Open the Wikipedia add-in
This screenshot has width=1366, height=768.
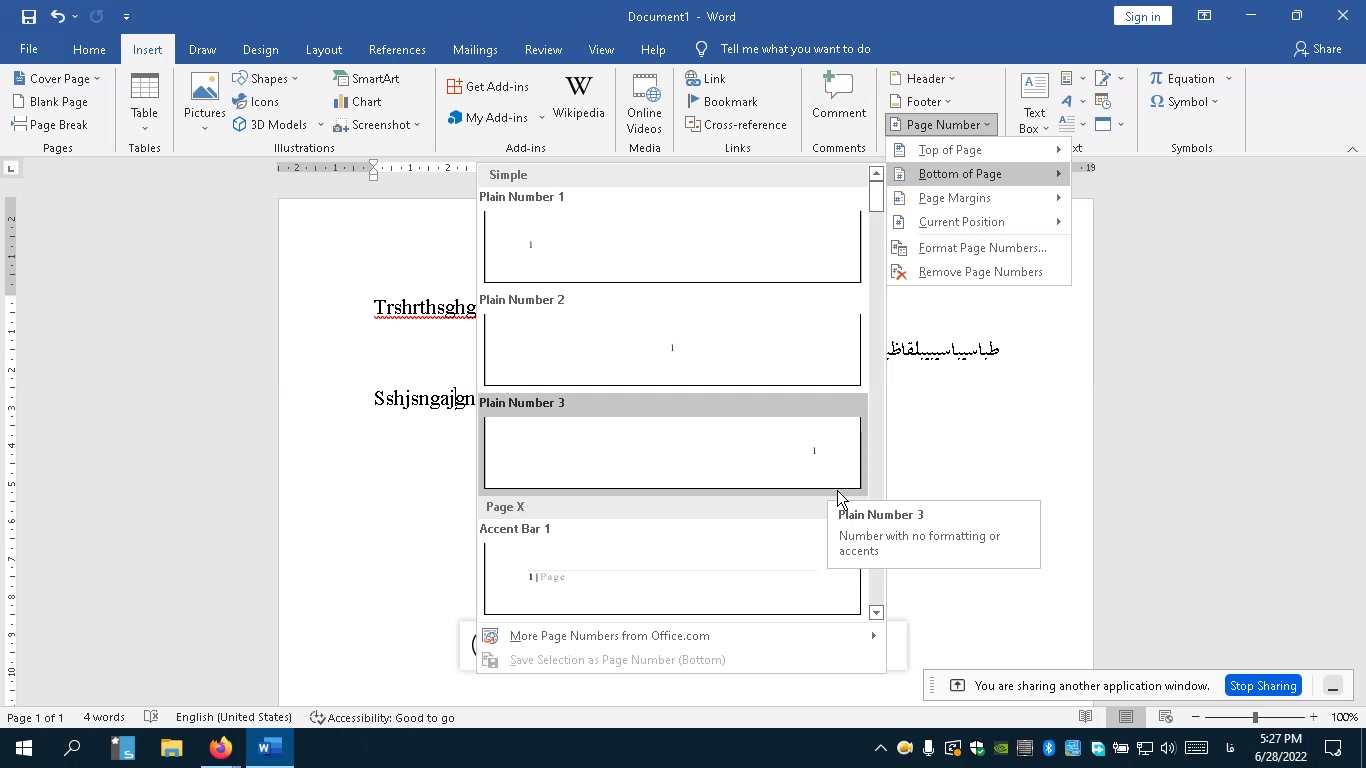[x=578, y=98]
